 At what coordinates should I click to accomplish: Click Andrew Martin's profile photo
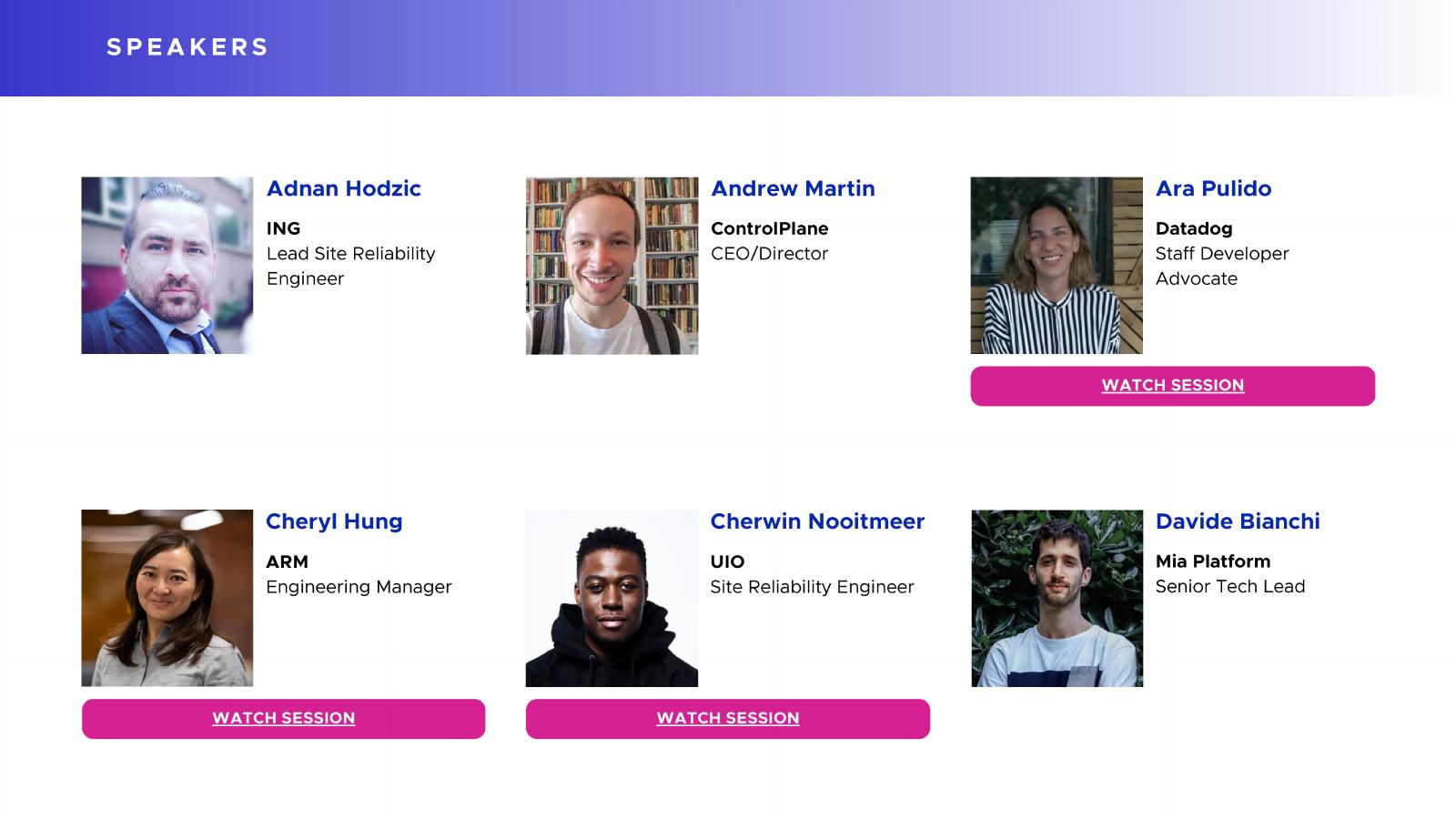click(612, 265)
